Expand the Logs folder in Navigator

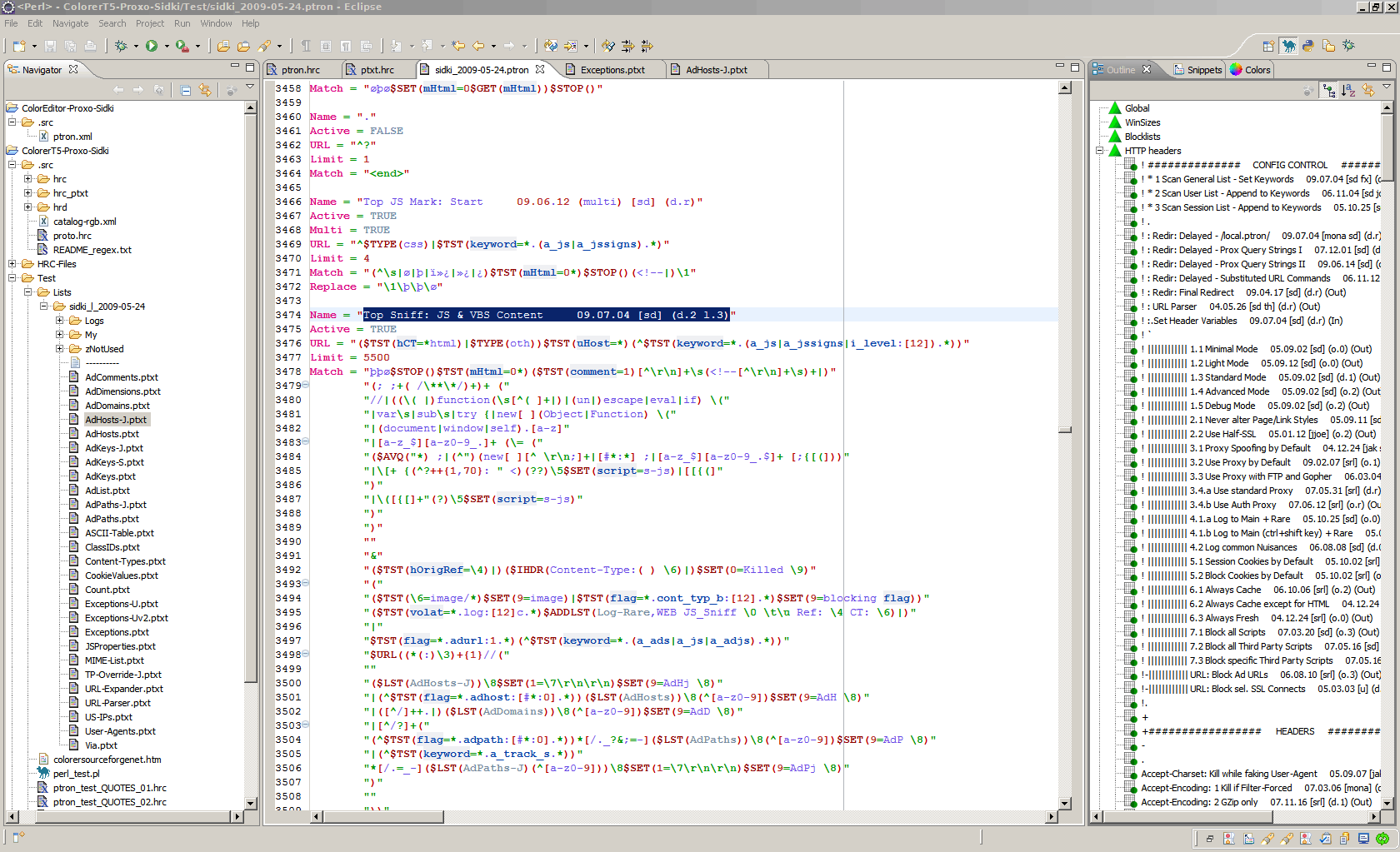pyautogui.click(x=60, y=321)
